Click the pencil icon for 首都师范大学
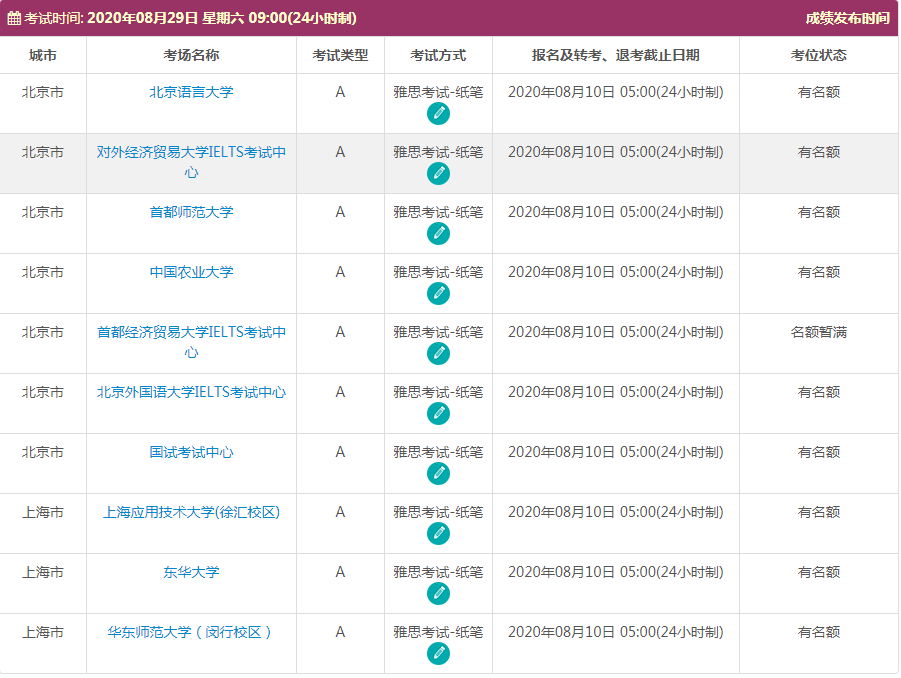 [x=437, y=233]
